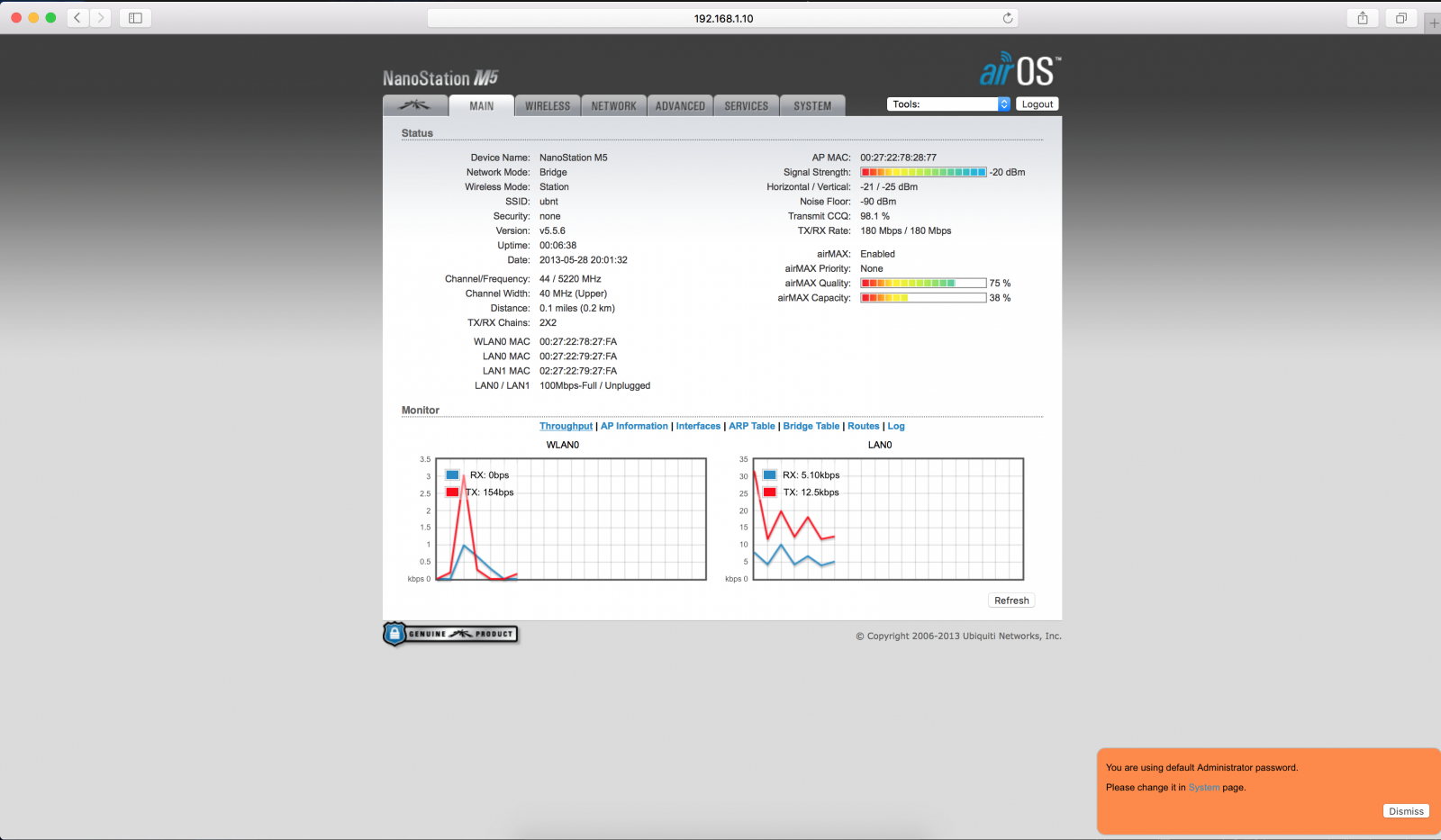Click the blue RX legend in WLAN0 chart
1441x840 pixels.
click(x=452, y=474)
